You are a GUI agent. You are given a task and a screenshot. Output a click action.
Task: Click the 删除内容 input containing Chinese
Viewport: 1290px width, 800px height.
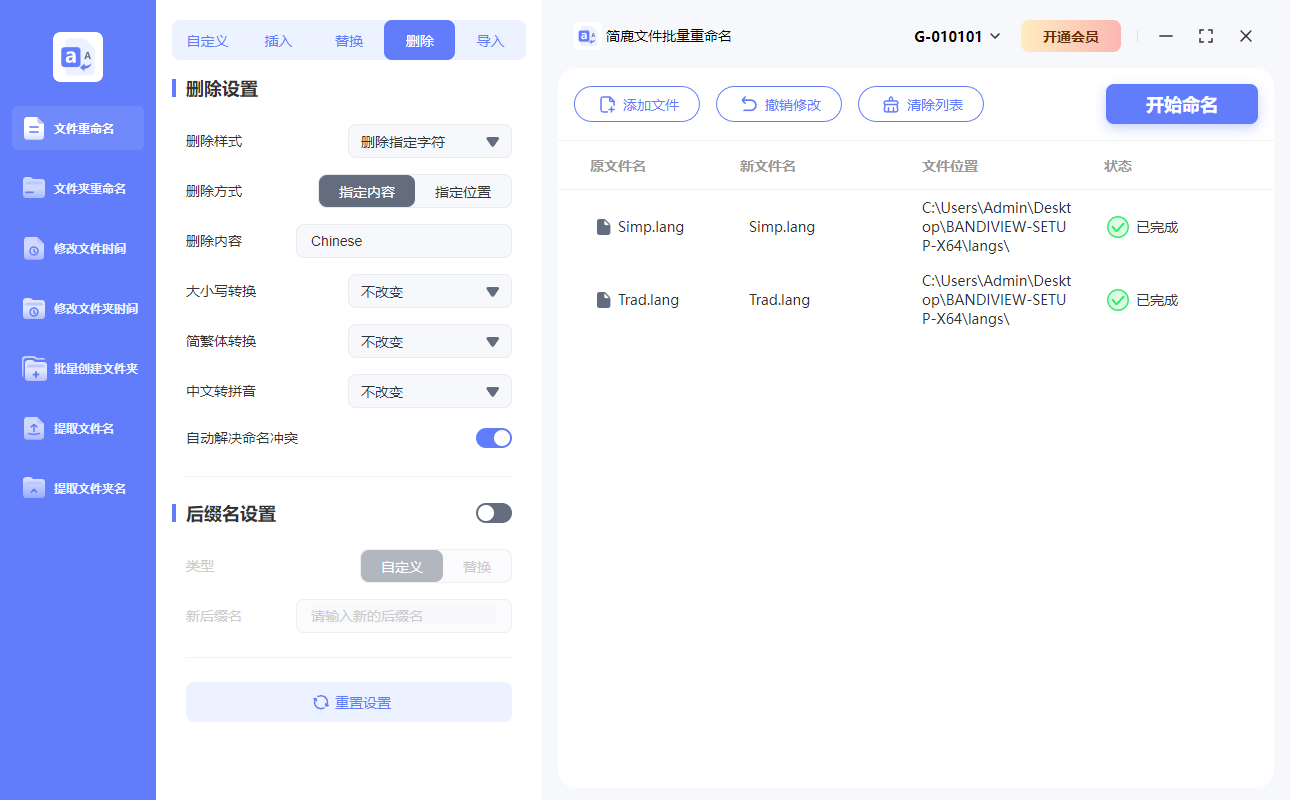click(403, 241)
